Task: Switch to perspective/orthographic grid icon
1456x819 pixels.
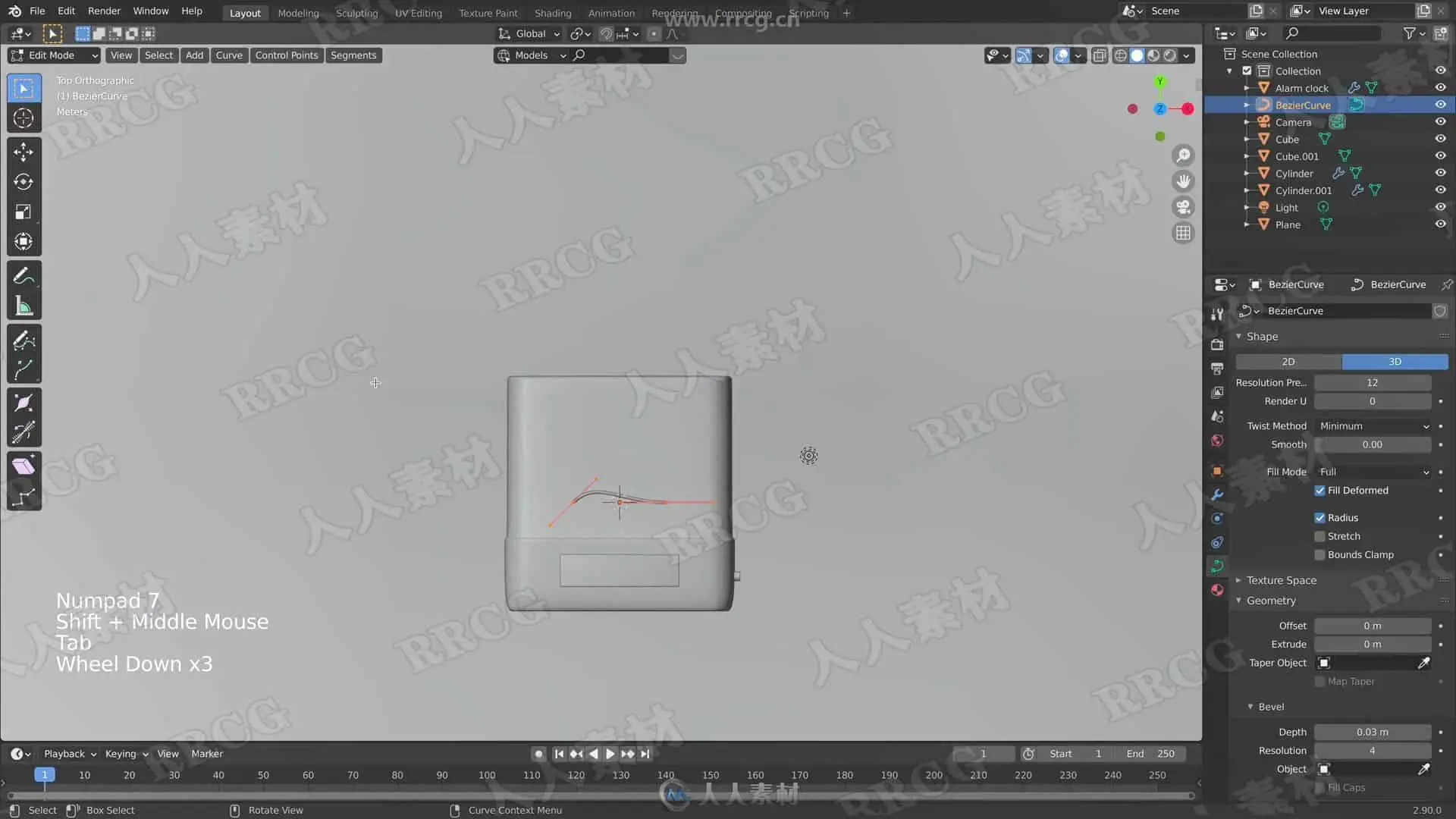Action: tap(1183, 233)
